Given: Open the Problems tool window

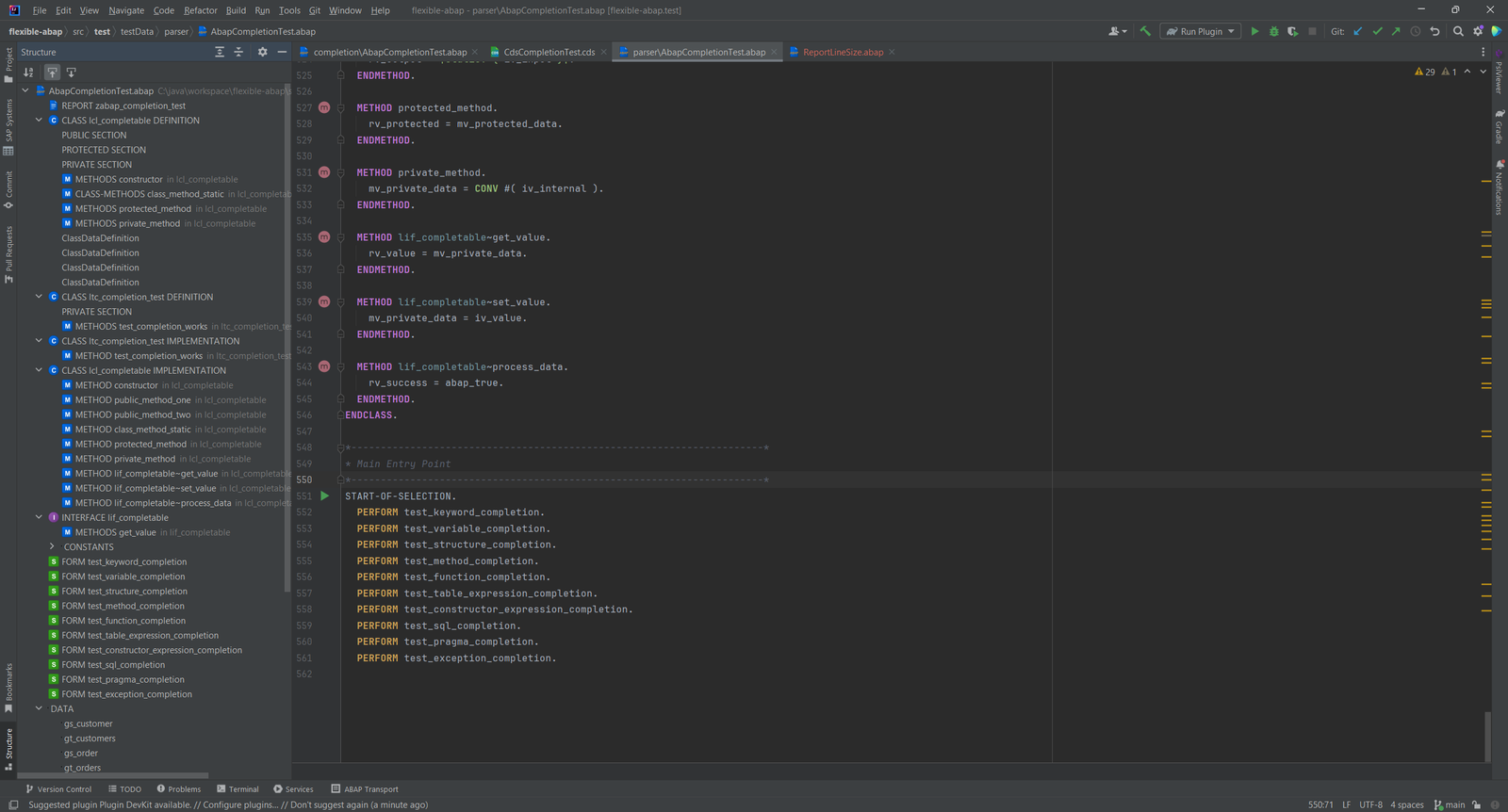Looking at the screenshot, I should 179,789.
